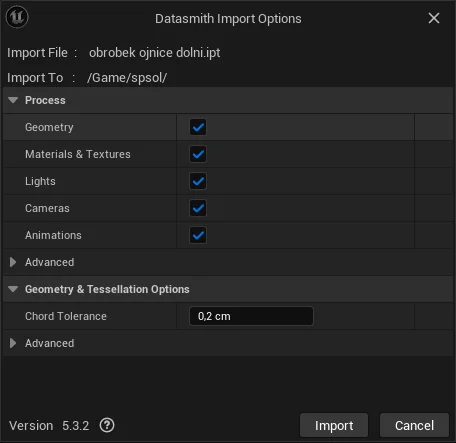Toggle the Cameras checkbox

coord(198,208)
